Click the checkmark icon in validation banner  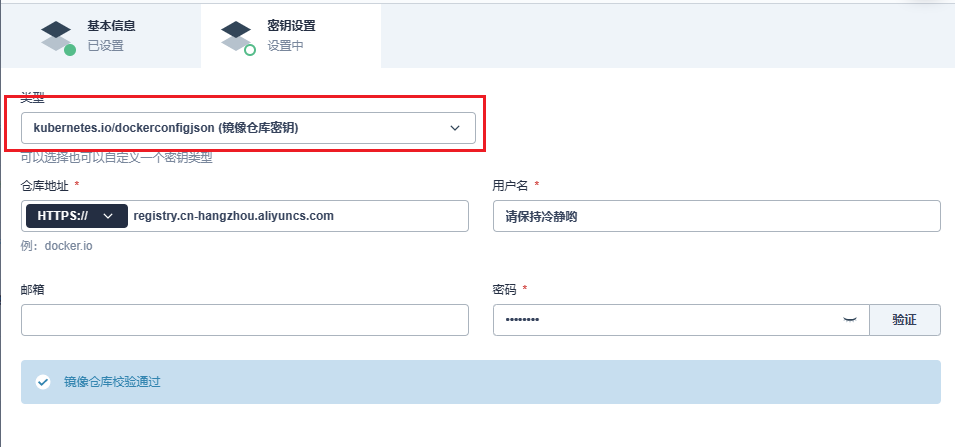(x=42, y=382)
